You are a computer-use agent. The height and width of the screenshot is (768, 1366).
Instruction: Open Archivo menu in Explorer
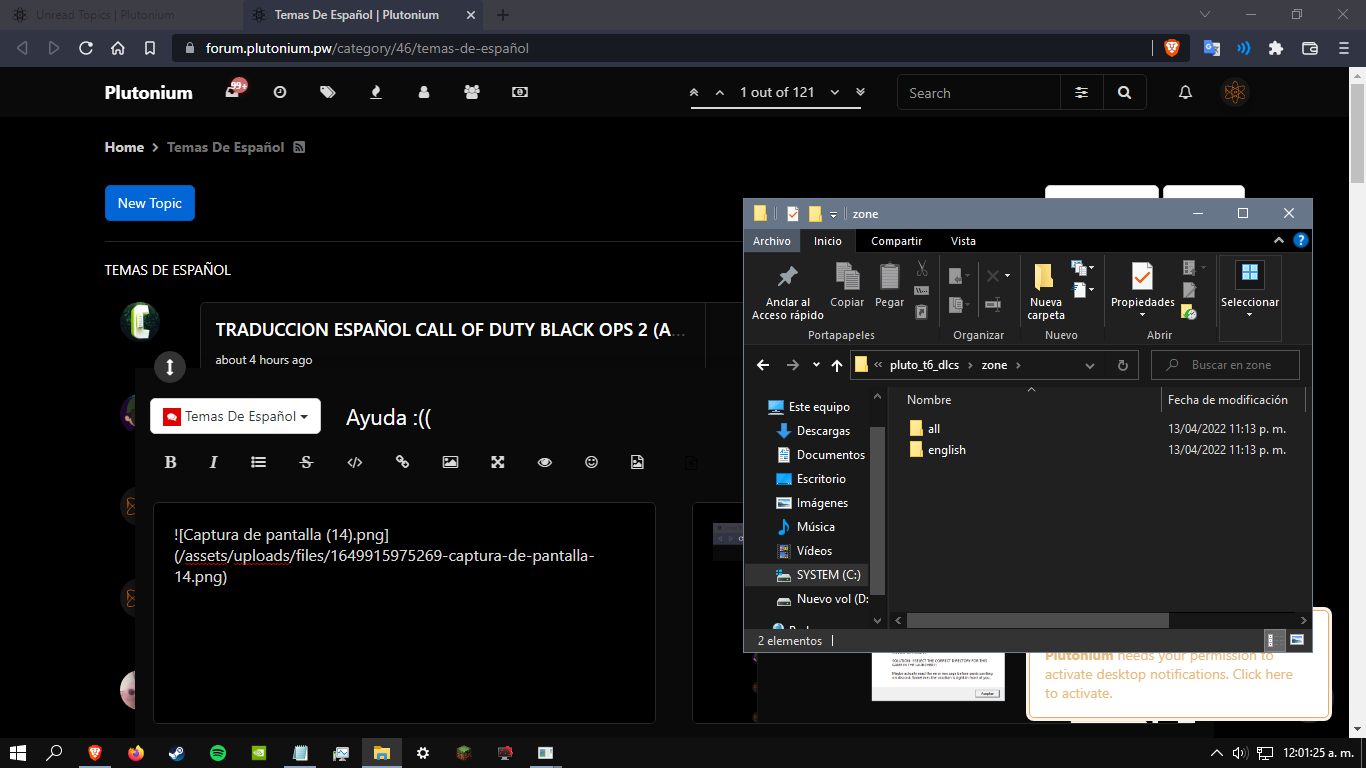point(771,241)
